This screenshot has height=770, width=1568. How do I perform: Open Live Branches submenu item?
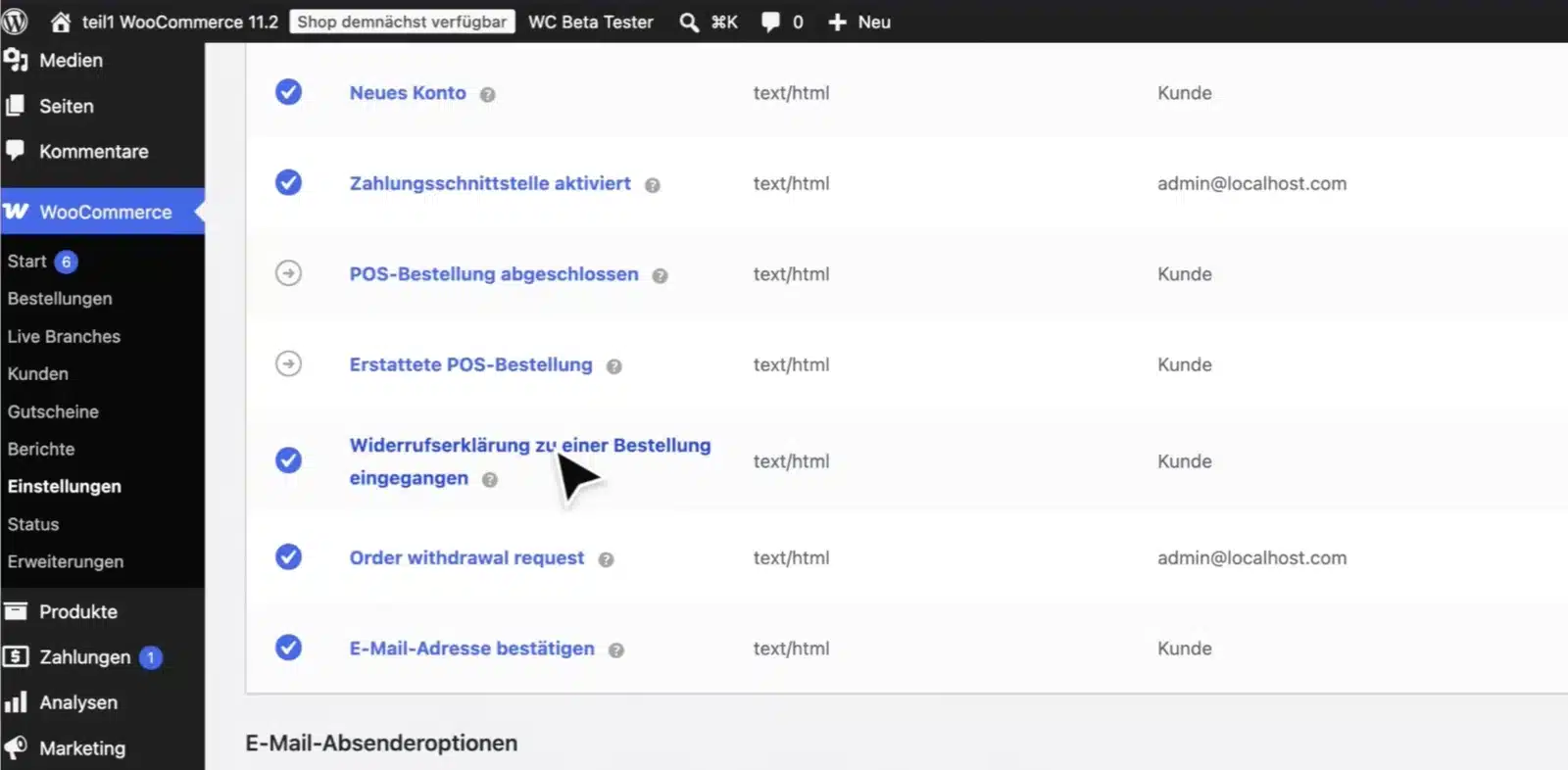(64, 336)
